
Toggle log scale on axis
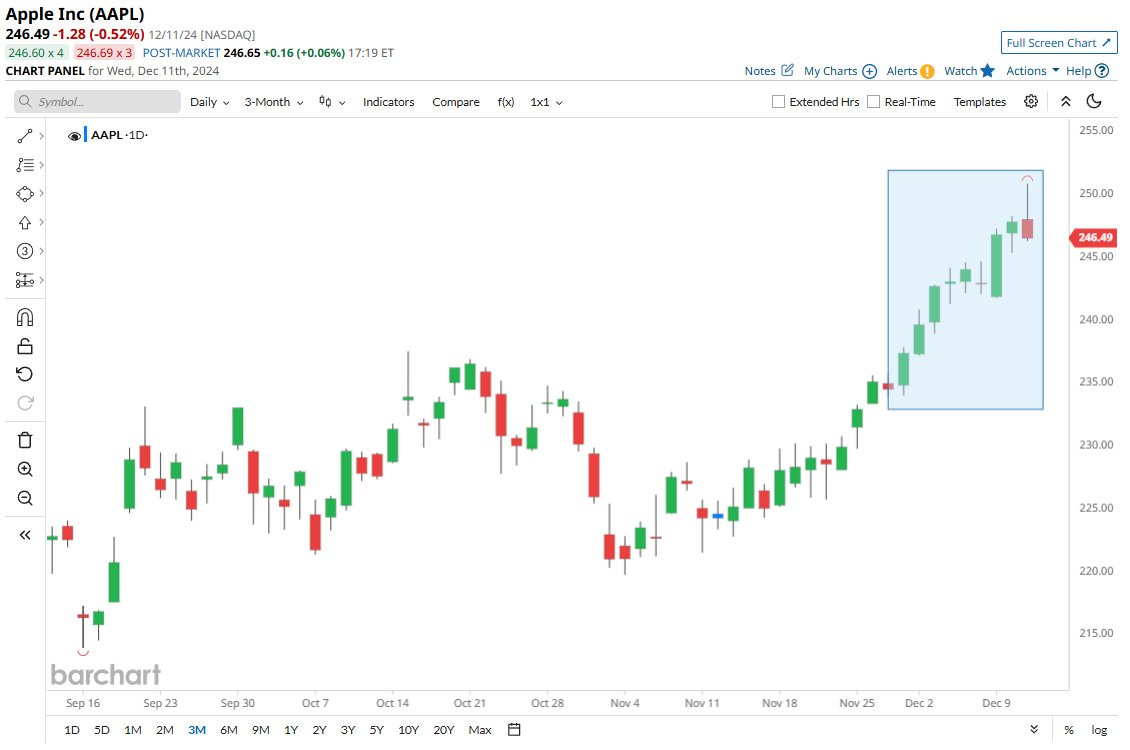click(1099, 730)
